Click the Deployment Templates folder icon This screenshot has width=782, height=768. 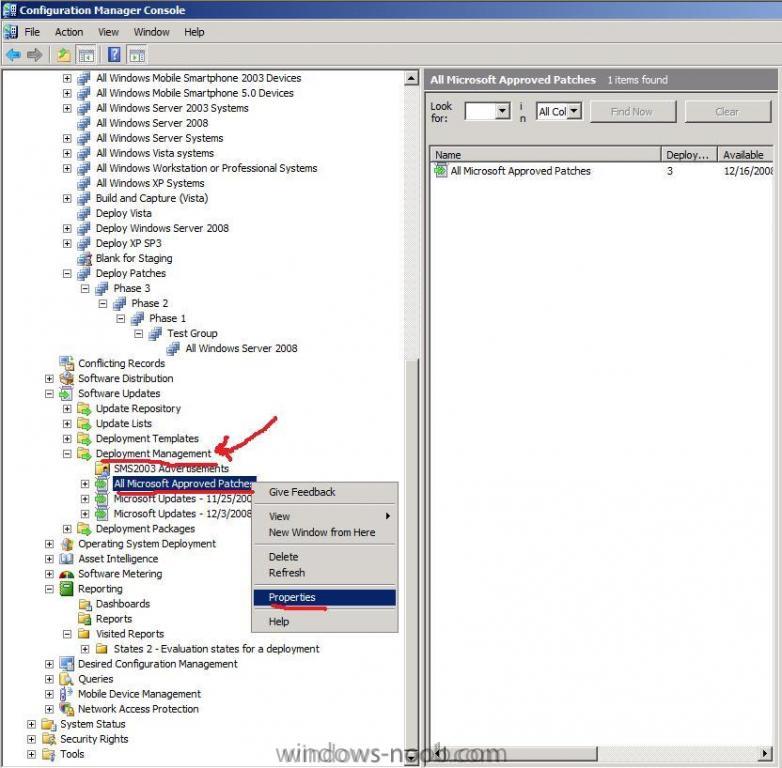coord(84,438)
